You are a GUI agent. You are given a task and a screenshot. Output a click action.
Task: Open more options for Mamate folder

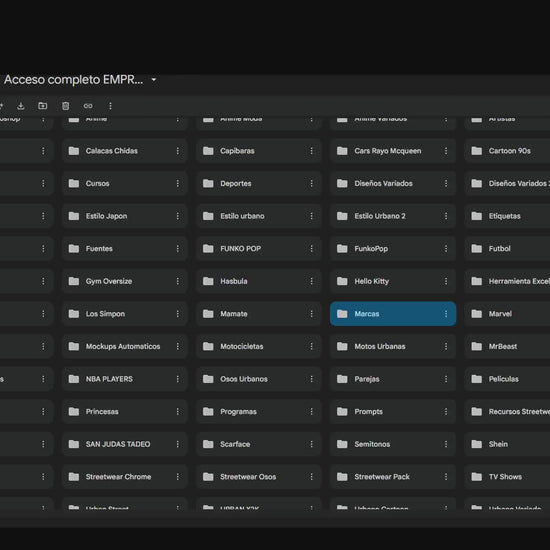point(311,314)
